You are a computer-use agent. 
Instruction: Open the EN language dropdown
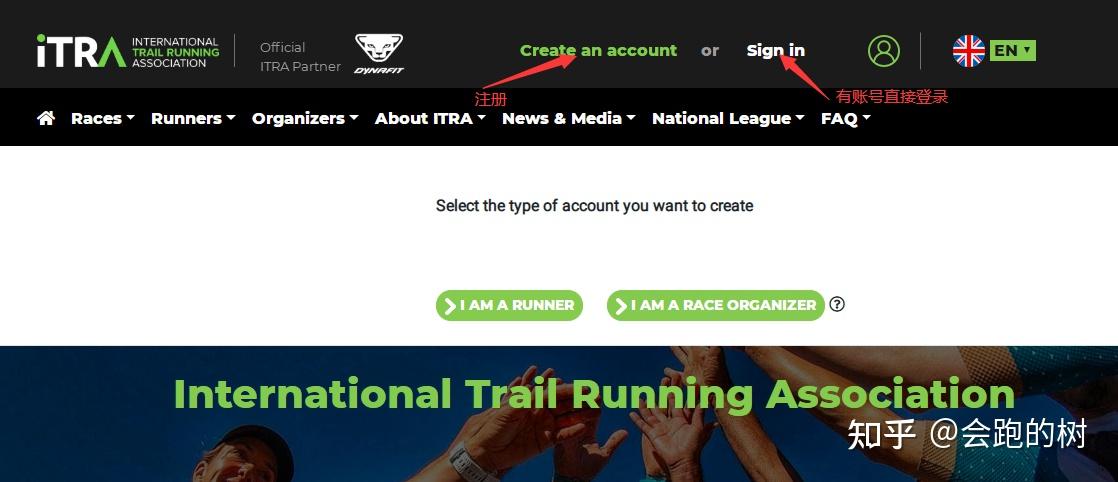pyautogui.click(x=1012, y=51)
